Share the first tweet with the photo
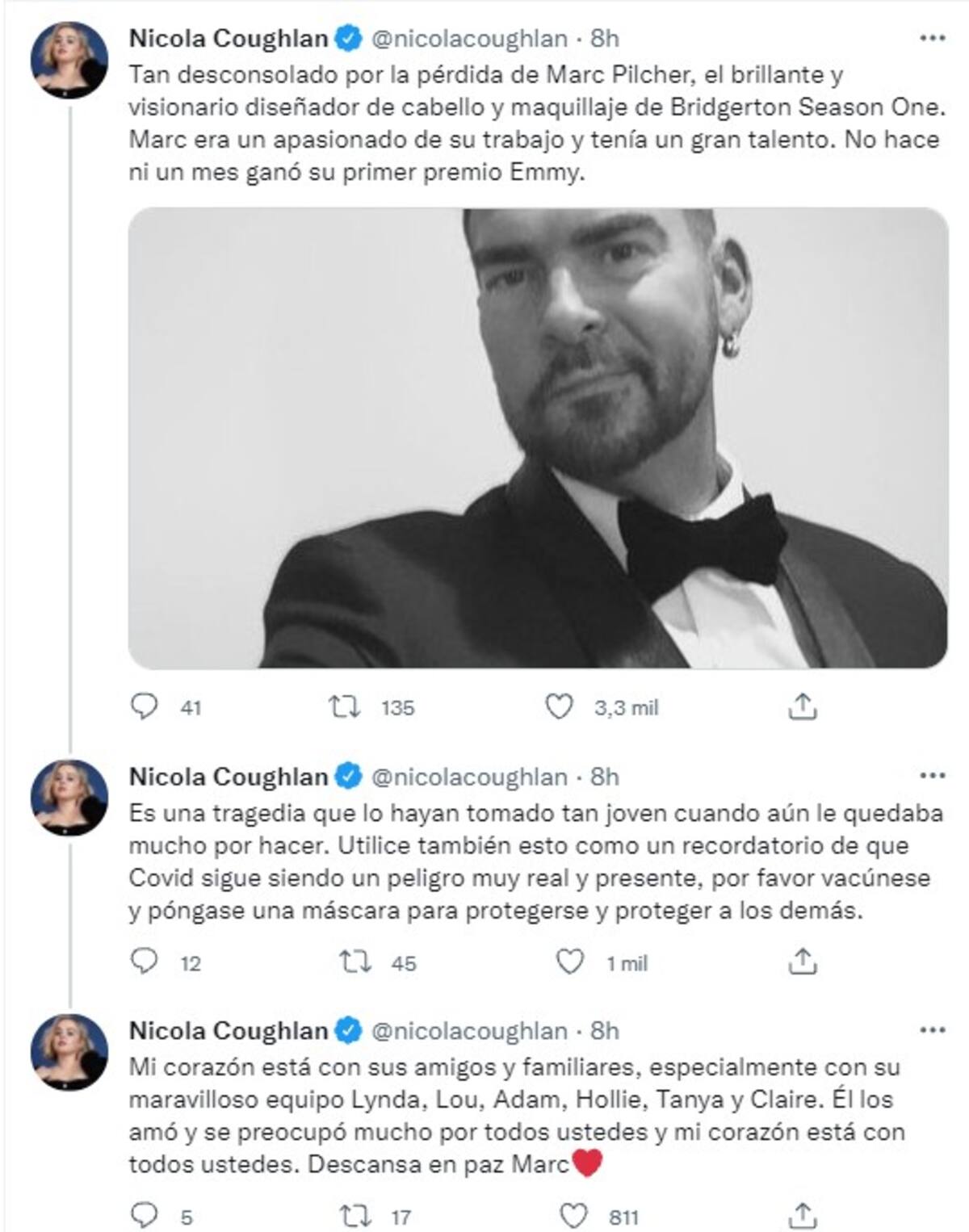Image resolution: width=969 pixels, height=1232 pixels. tap(802, 707)
